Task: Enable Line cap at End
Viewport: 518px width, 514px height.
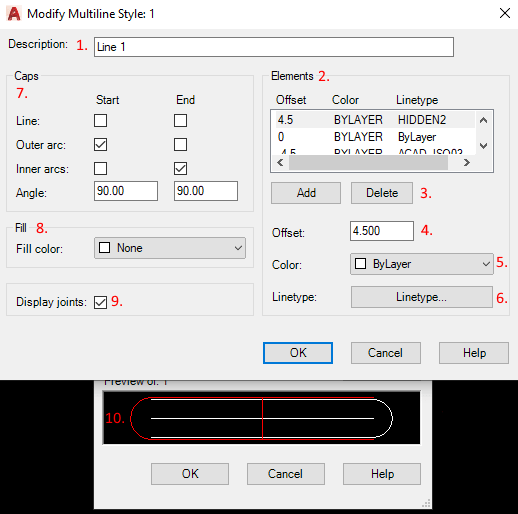Action: click(180, 121)
